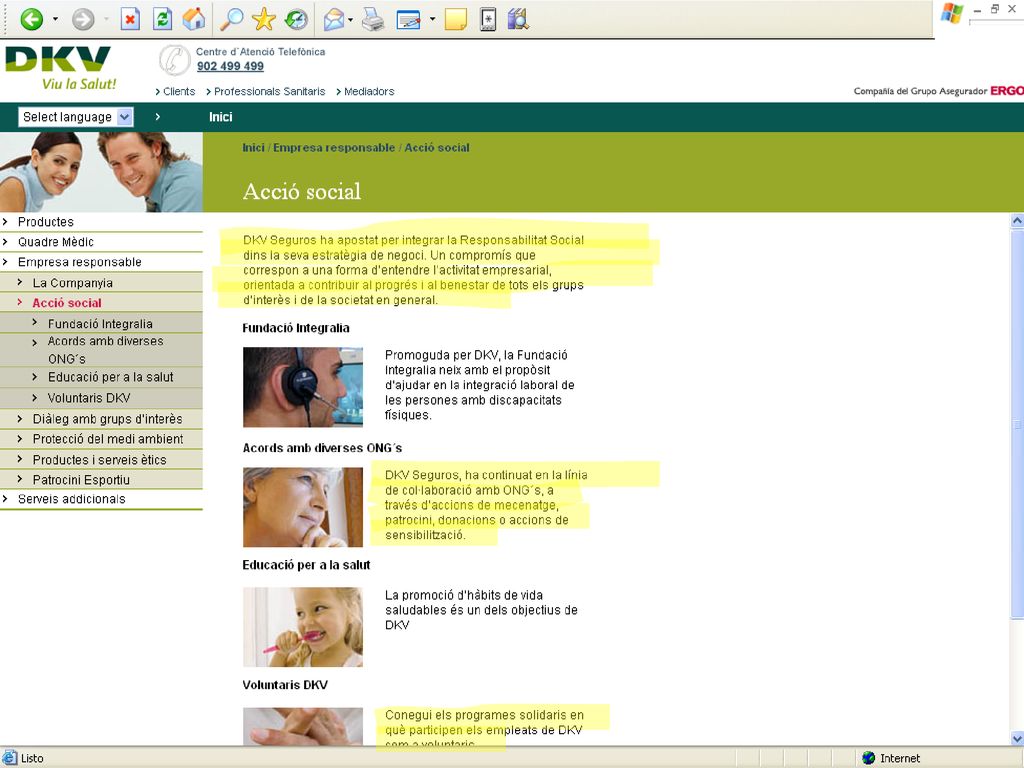
Task: Open the Professionals Sanitaris link
Action: 269,91
